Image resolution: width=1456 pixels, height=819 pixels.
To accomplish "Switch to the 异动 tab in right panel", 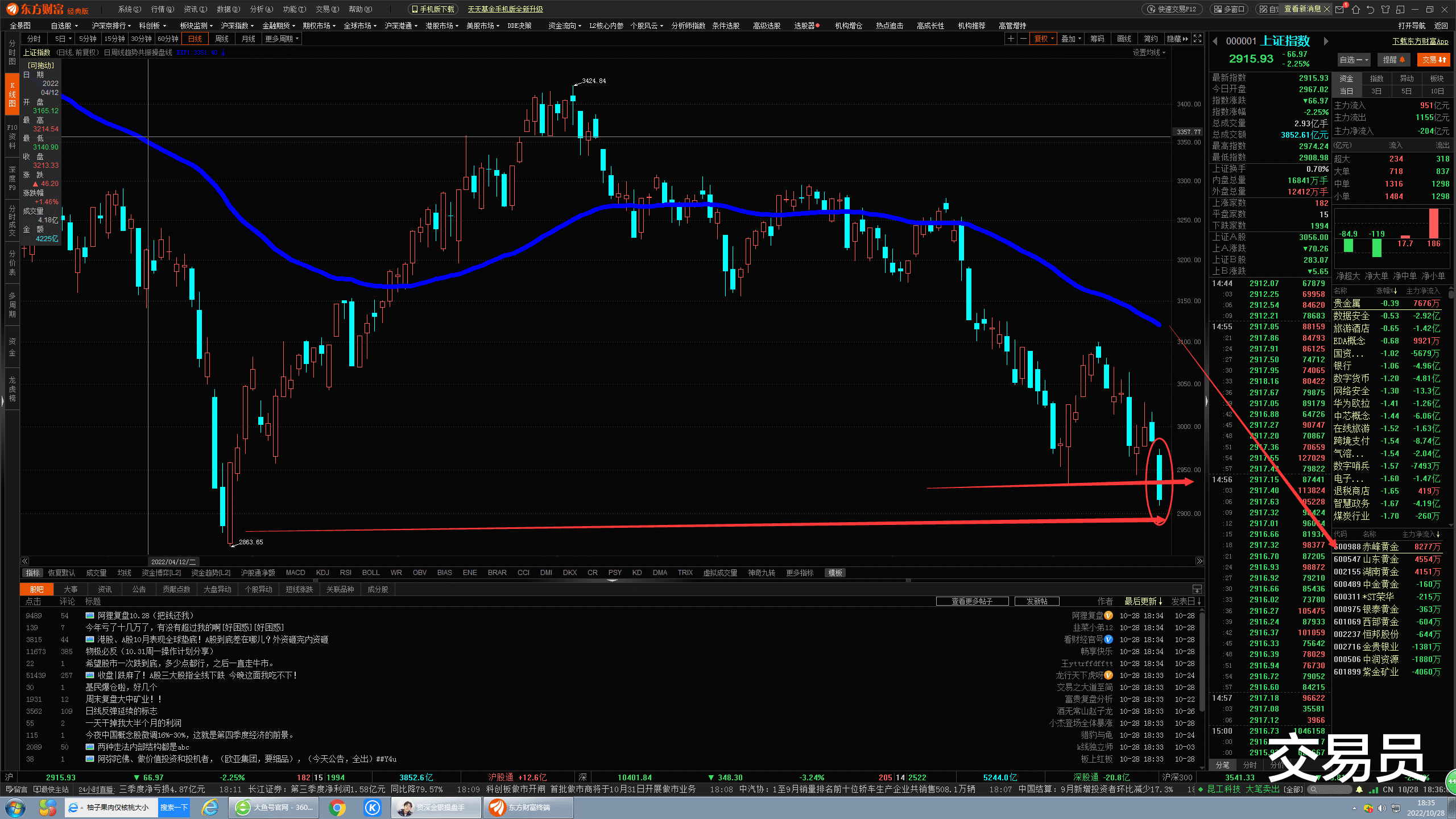I will click(x=1407, y=78).
